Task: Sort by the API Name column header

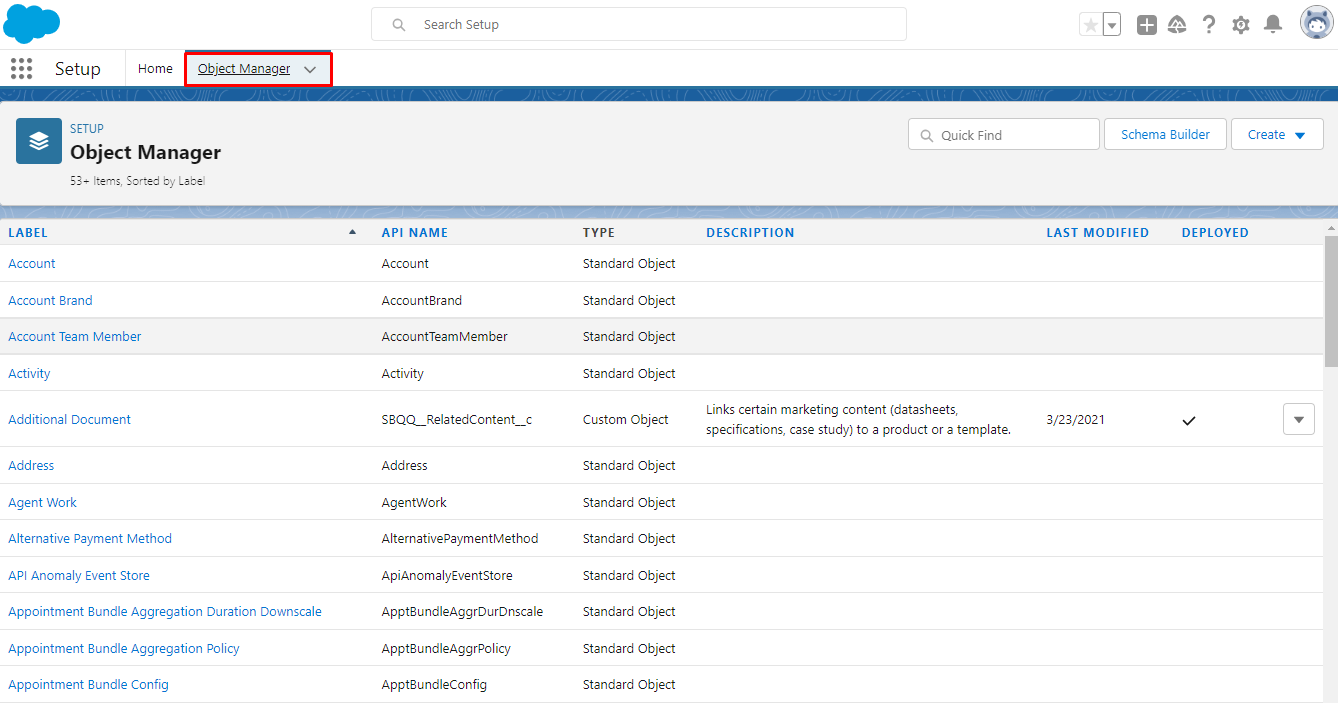Action: point(415,233)
